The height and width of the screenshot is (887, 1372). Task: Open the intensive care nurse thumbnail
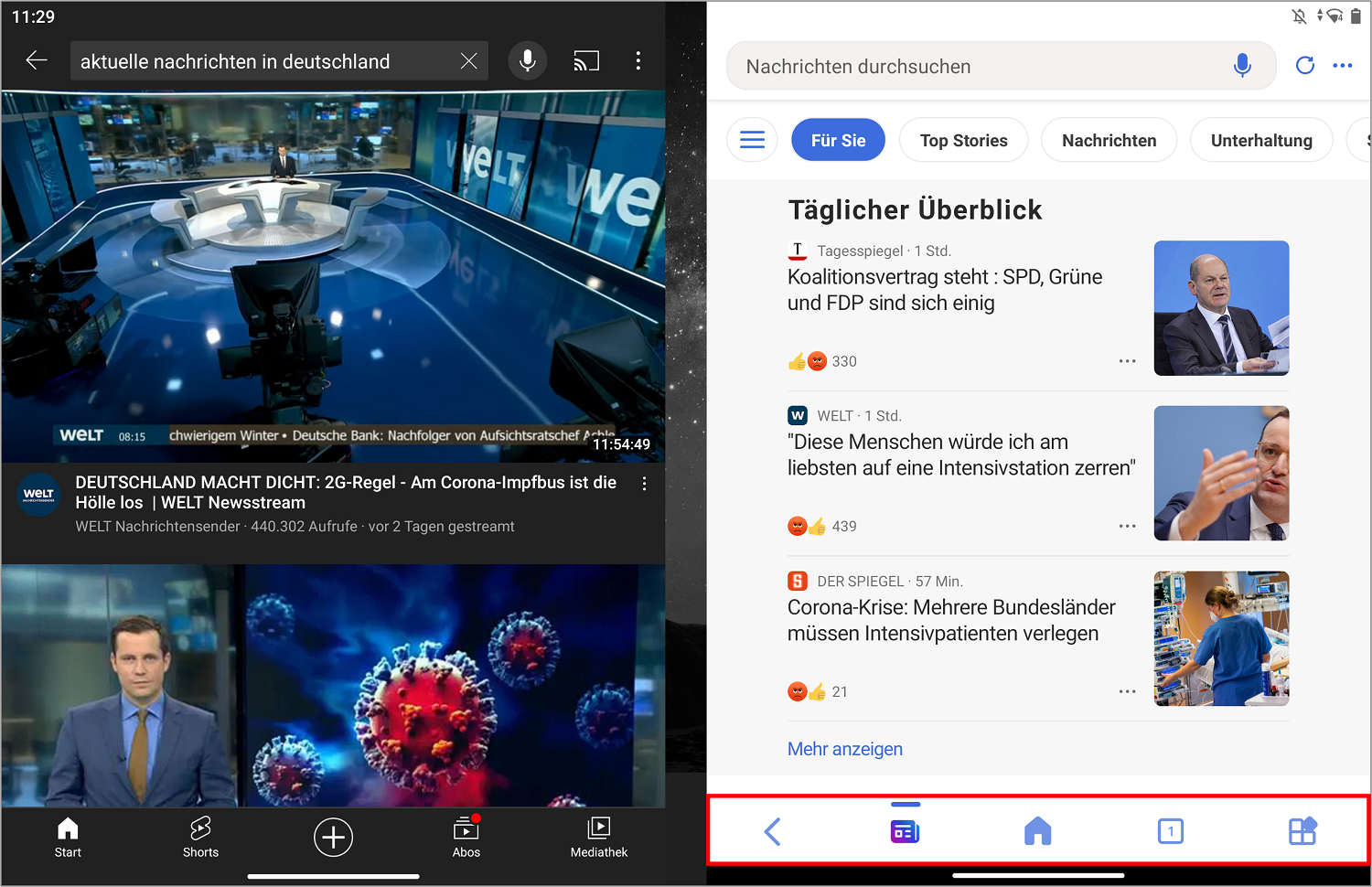click(x=1221, y=638)
